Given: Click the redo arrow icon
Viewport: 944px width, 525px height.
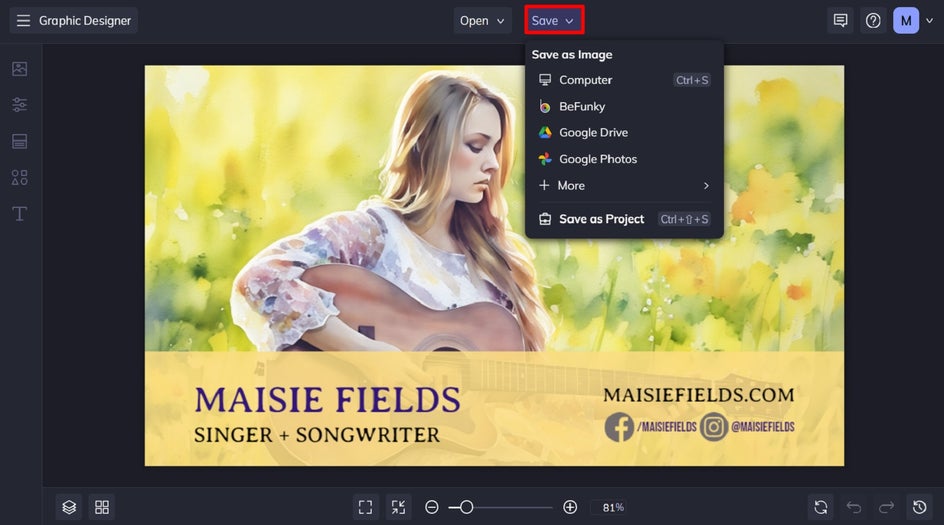Looking at the screenshot, I should point(886,507).
